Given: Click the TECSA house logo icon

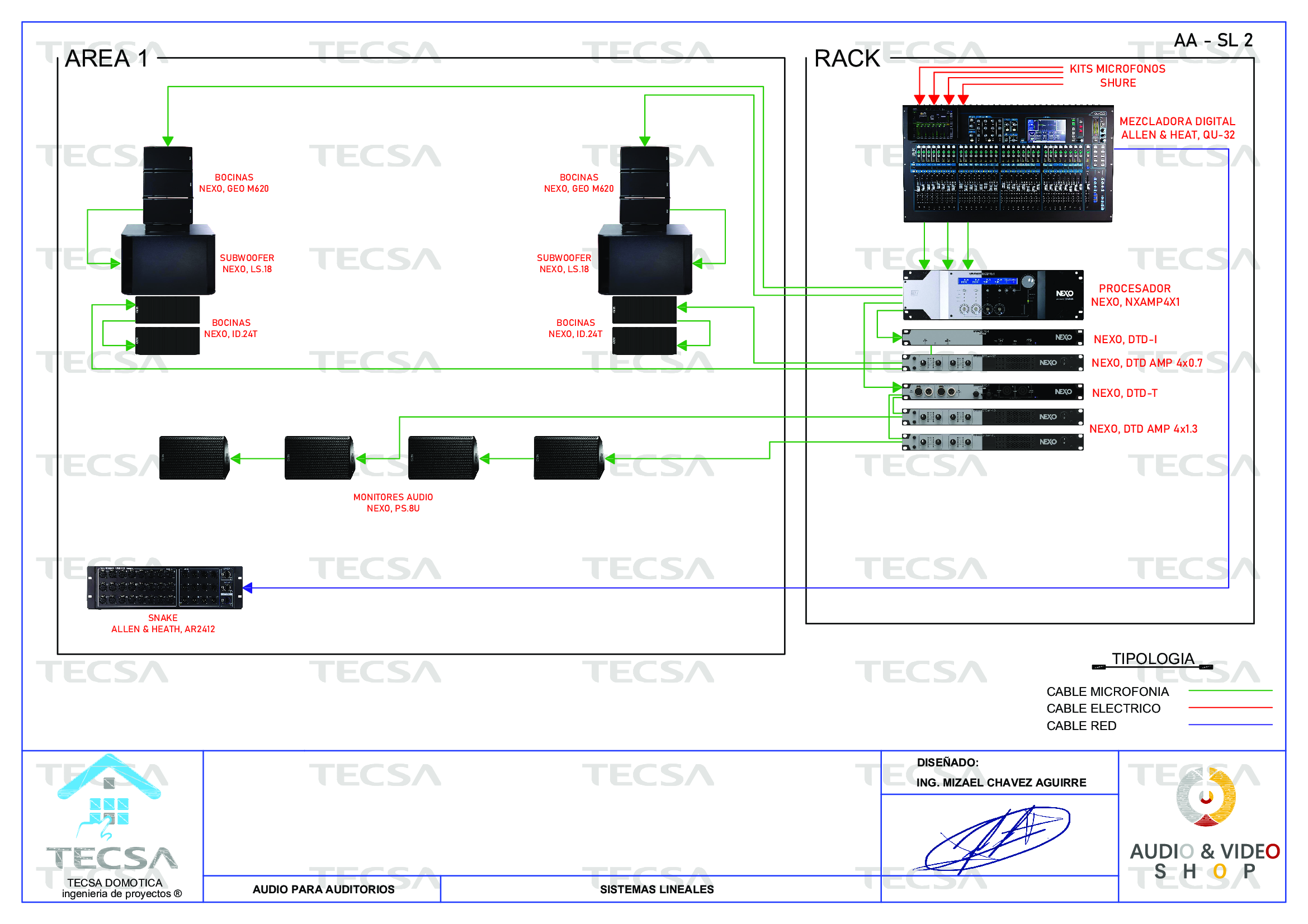Looking at the screenshot, I should coord(110,796).
